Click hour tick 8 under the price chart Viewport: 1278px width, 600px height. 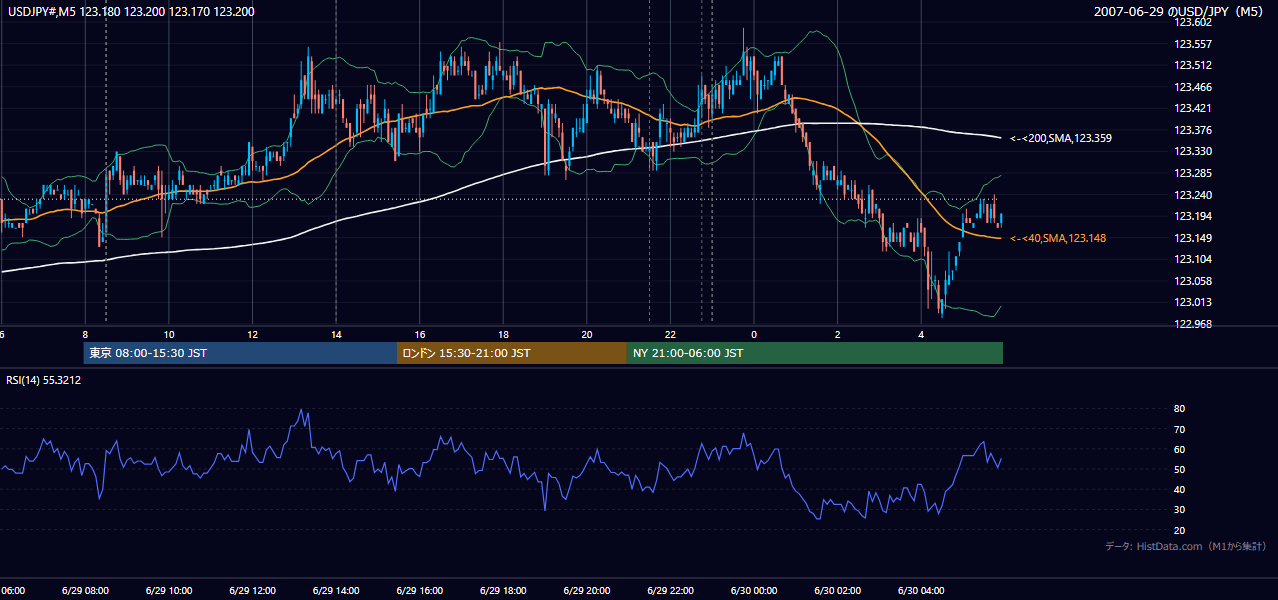pos(85,334)
